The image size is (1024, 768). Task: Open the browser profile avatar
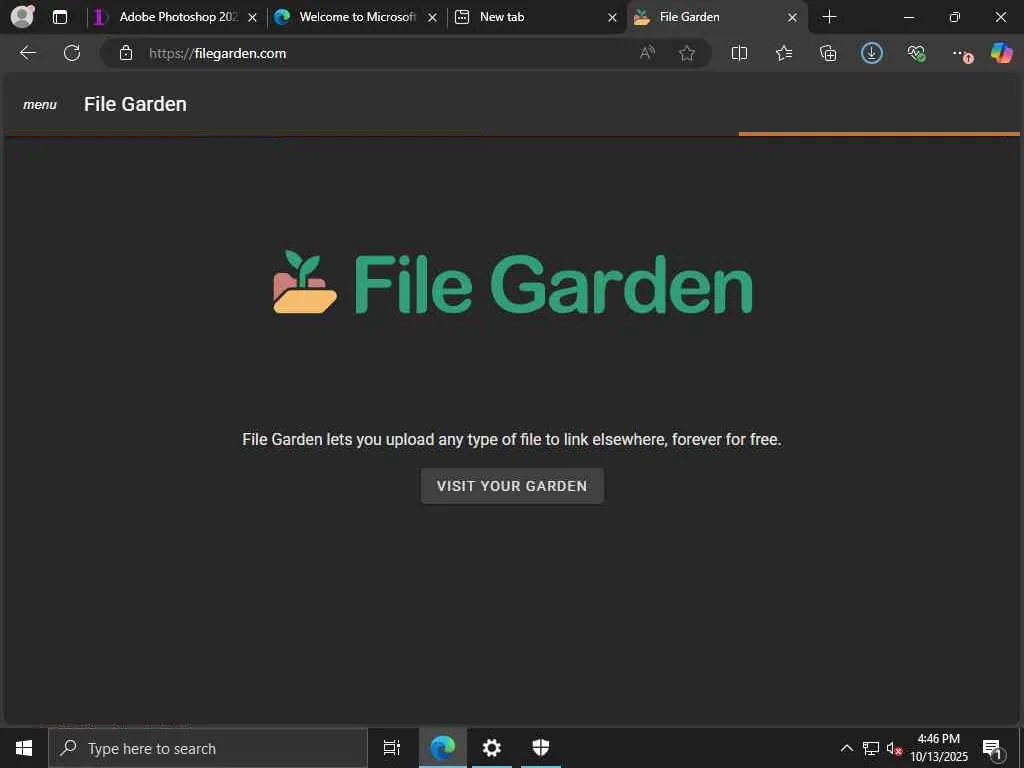click(x=22, y=17)
